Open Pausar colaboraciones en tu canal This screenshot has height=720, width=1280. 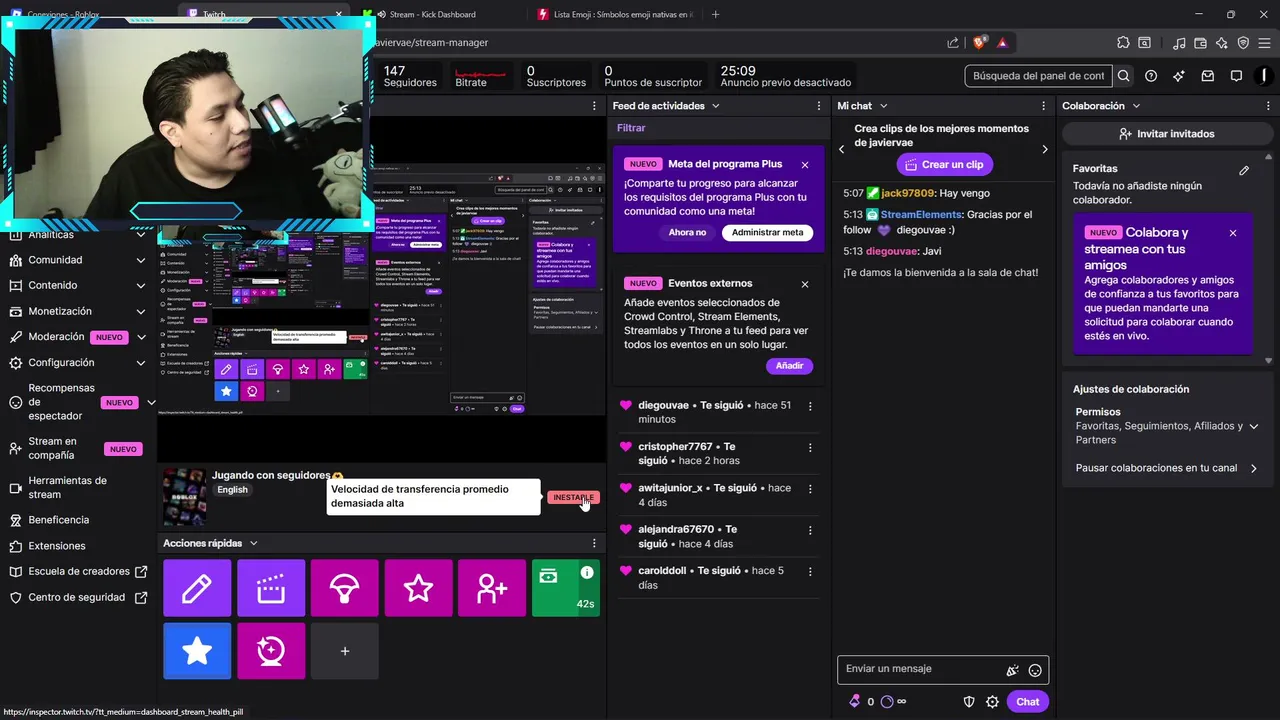1166,468
